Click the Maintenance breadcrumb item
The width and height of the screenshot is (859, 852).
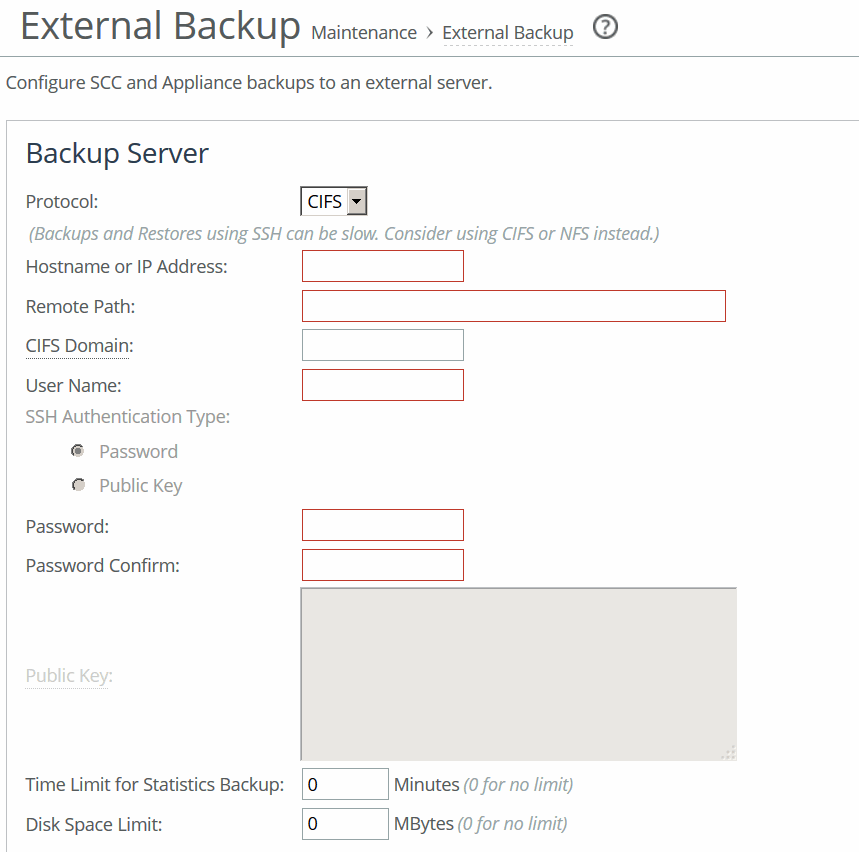pyautogui.click(x=364, y=33)
